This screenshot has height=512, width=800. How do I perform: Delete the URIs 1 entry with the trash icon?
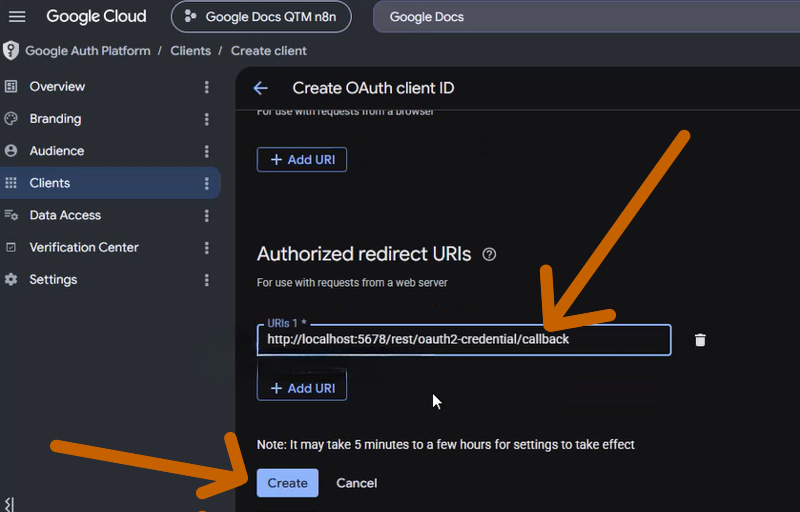(700, 340)
